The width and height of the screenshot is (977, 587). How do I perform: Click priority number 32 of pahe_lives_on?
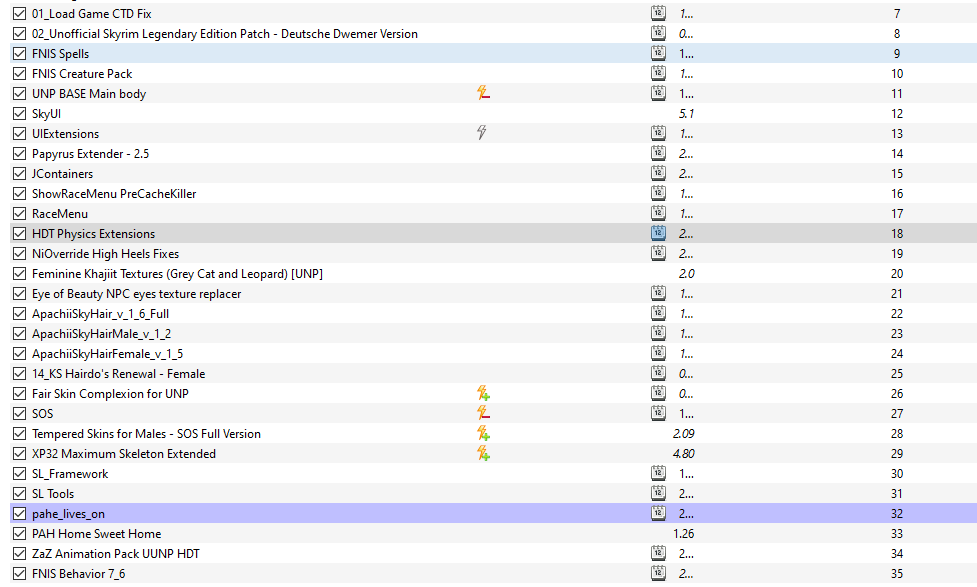click(897, 513)
